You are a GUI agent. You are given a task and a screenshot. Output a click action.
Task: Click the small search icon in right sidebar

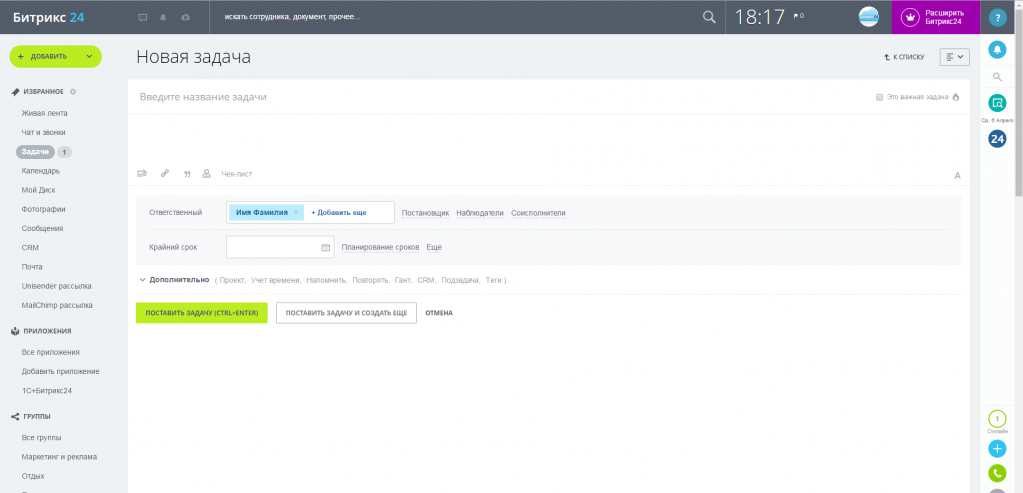pos(997,77)
